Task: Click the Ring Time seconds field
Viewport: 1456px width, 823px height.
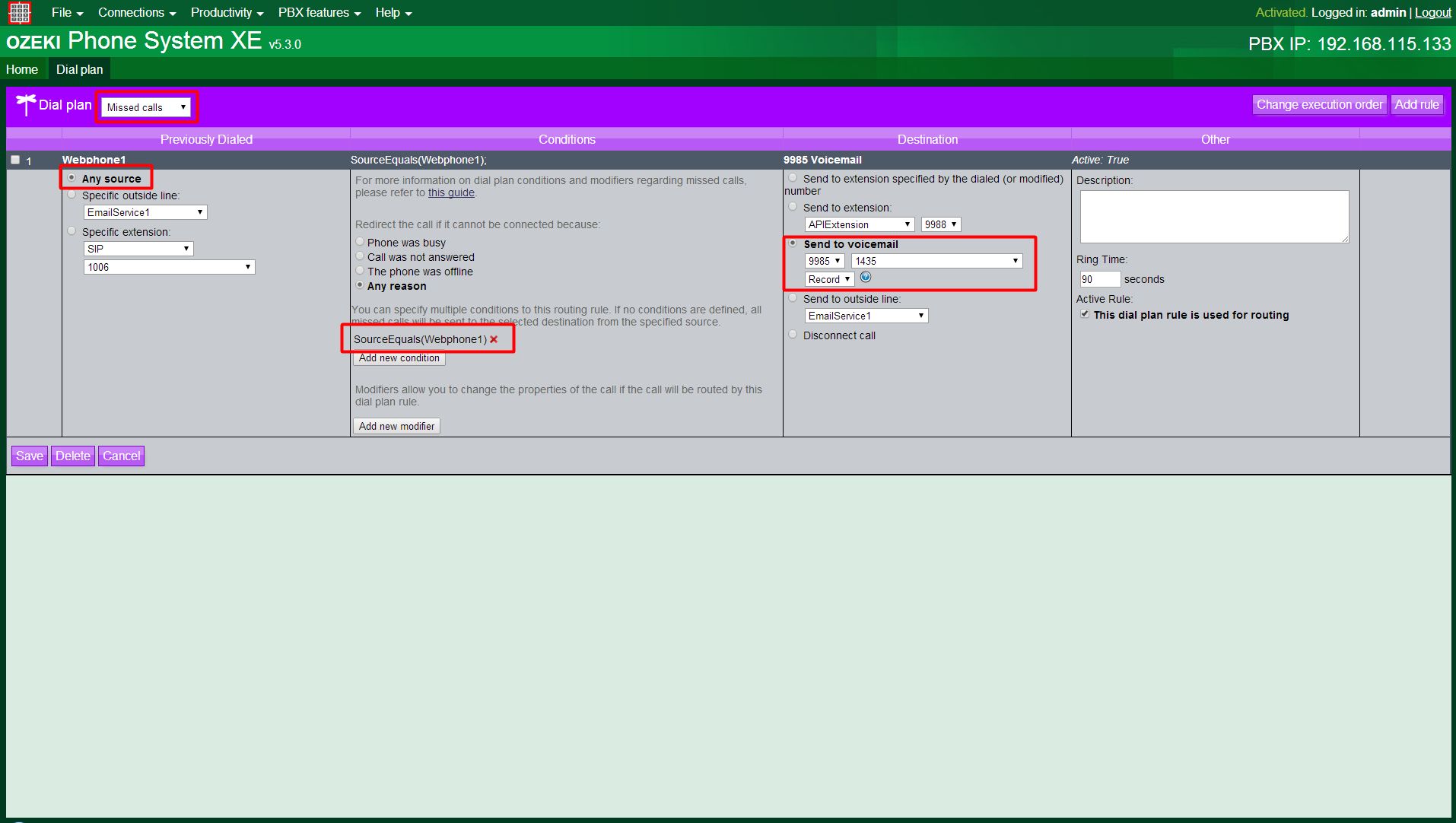Action: (1100, 279)
